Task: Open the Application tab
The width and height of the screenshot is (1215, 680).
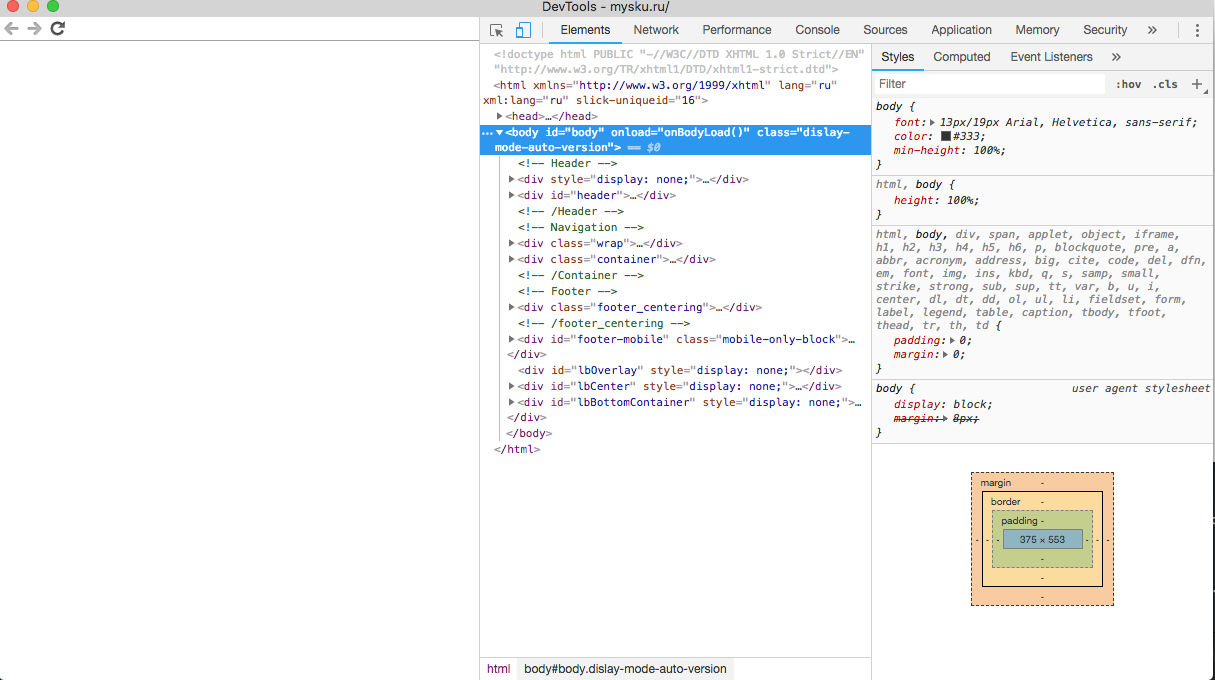Action: 961,30
